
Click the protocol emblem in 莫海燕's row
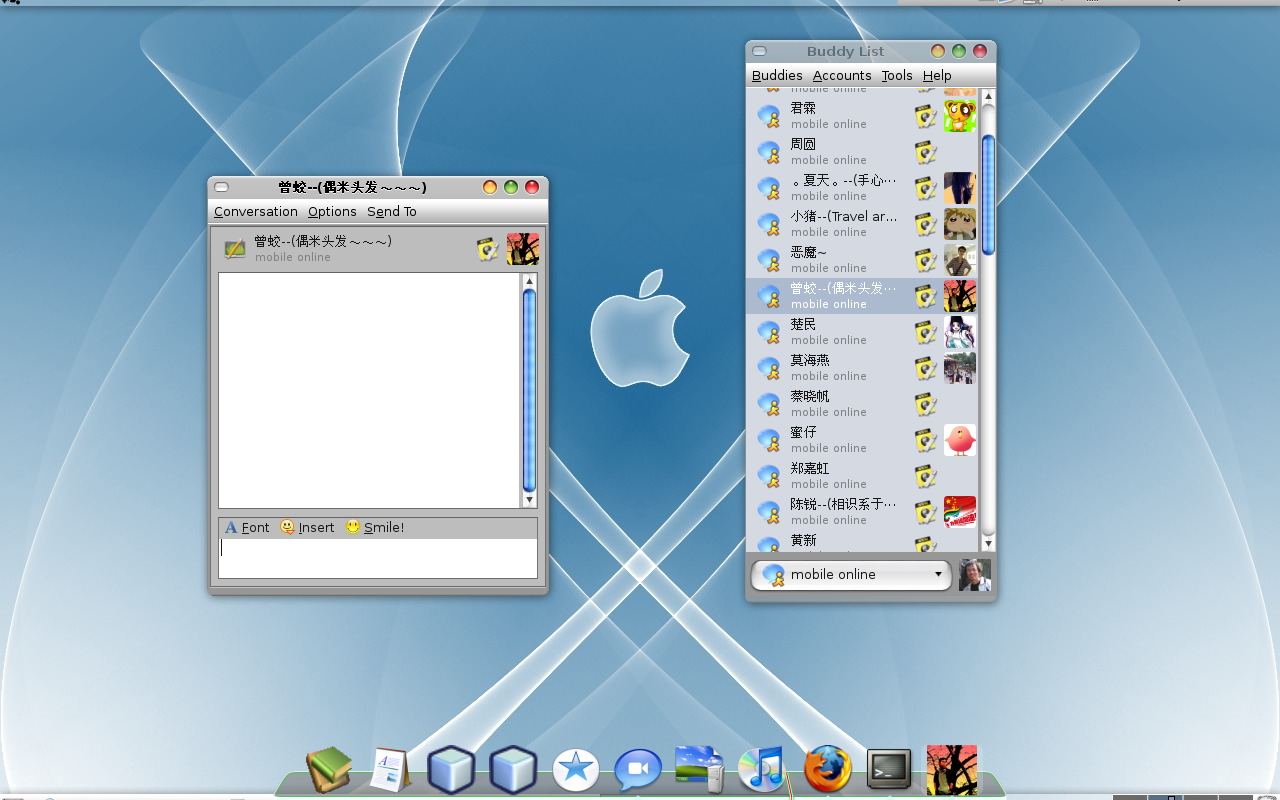[x=926, y=368]
